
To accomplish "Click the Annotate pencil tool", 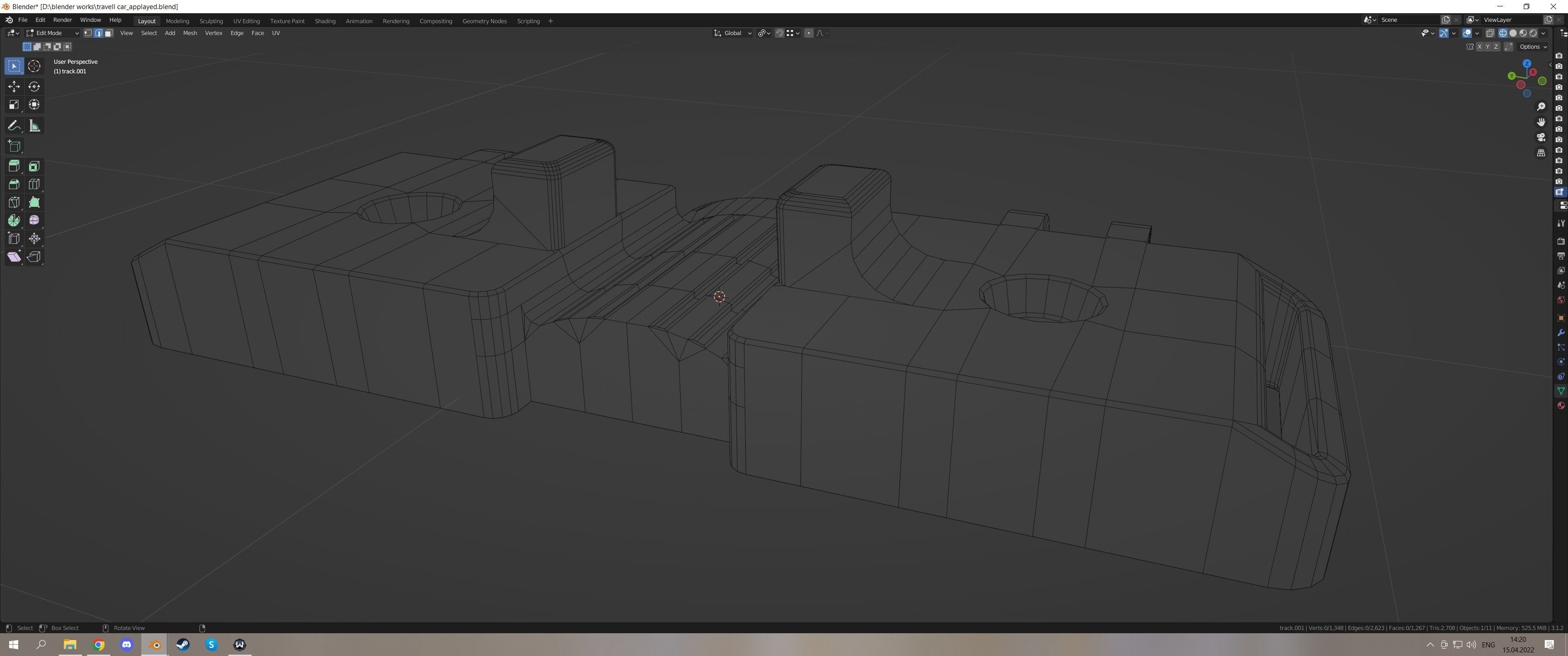I will coord(14,126).
